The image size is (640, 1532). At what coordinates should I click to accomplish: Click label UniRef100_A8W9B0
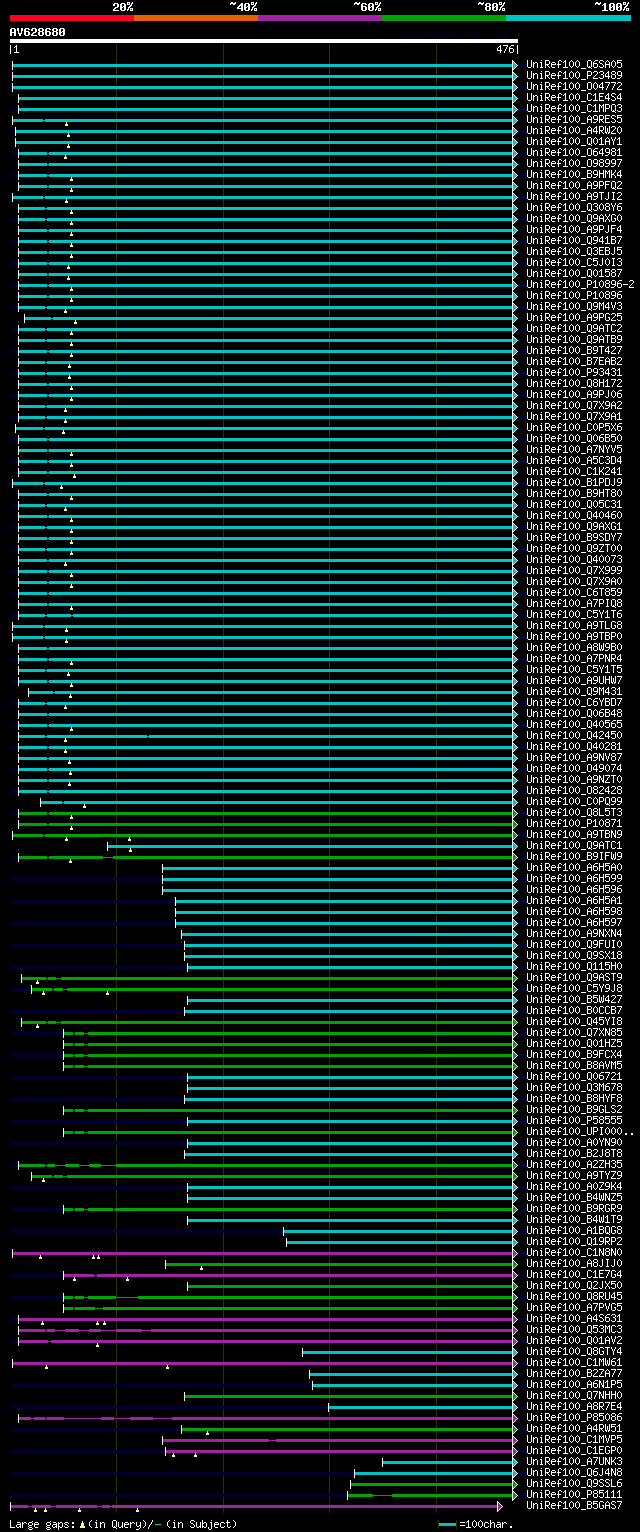(x=574, y=647)
